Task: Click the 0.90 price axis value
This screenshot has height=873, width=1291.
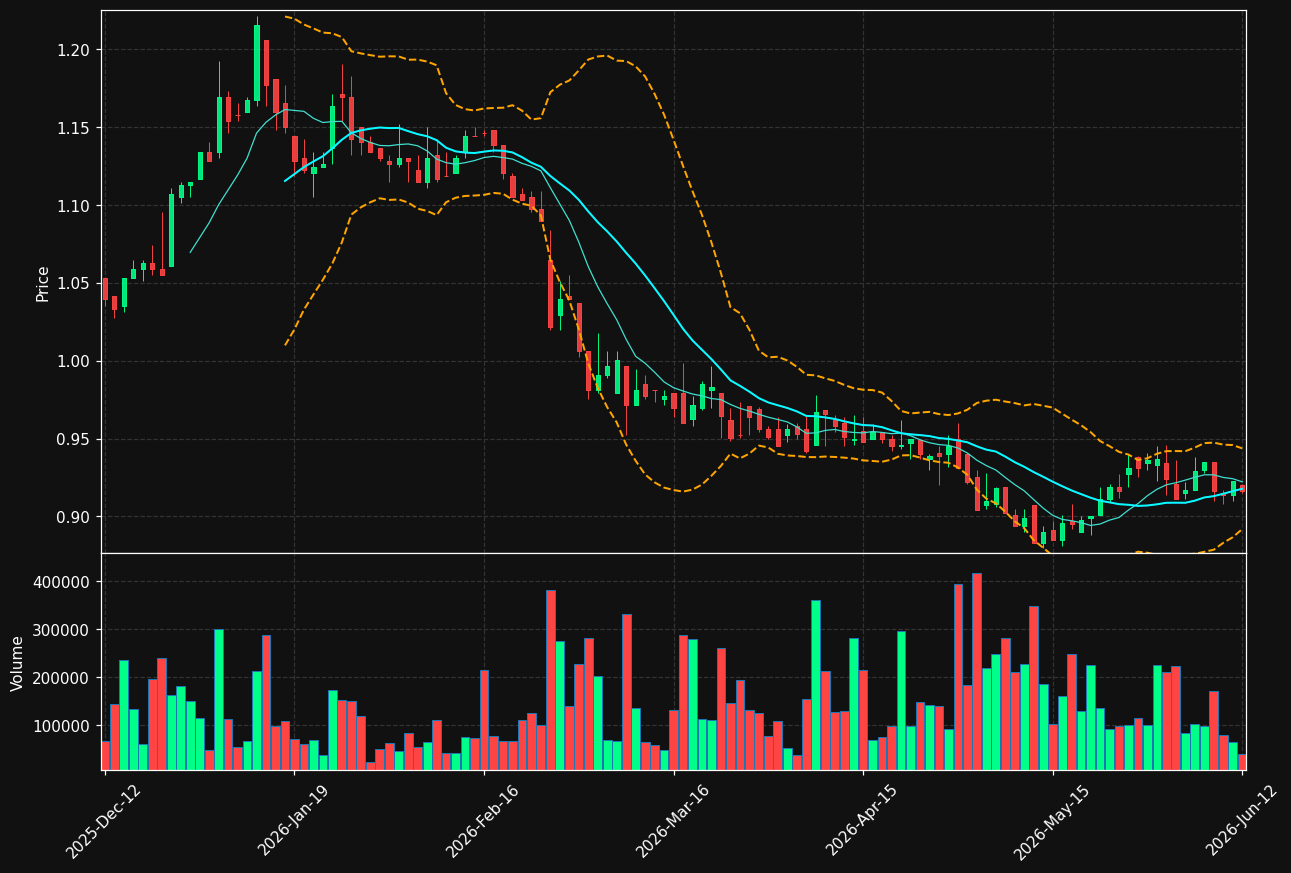Action: (74, 517)
